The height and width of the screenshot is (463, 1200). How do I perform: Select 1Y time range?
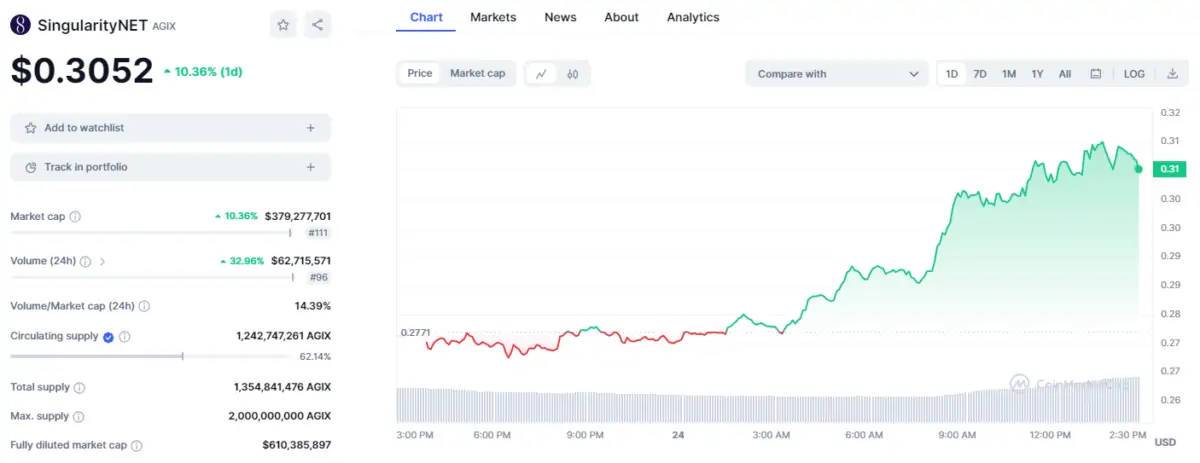(1038, 74)
